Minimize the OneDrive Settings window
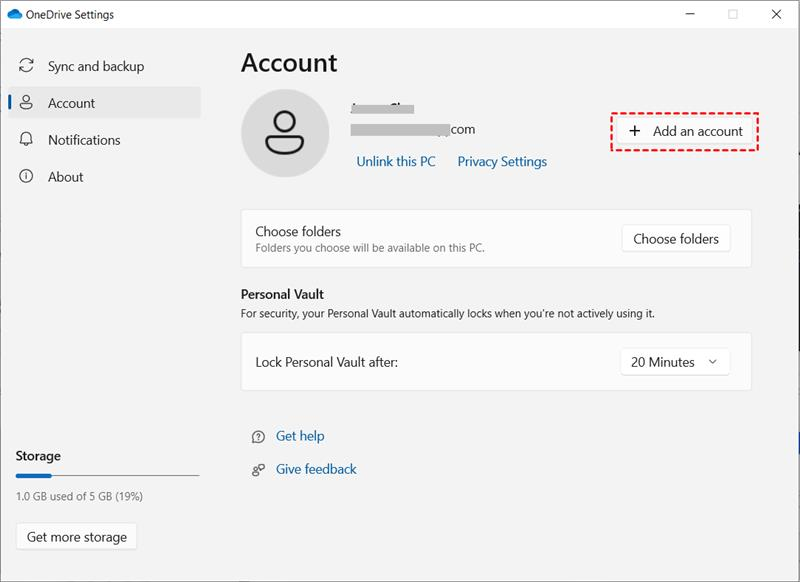 tap(690, 14)
